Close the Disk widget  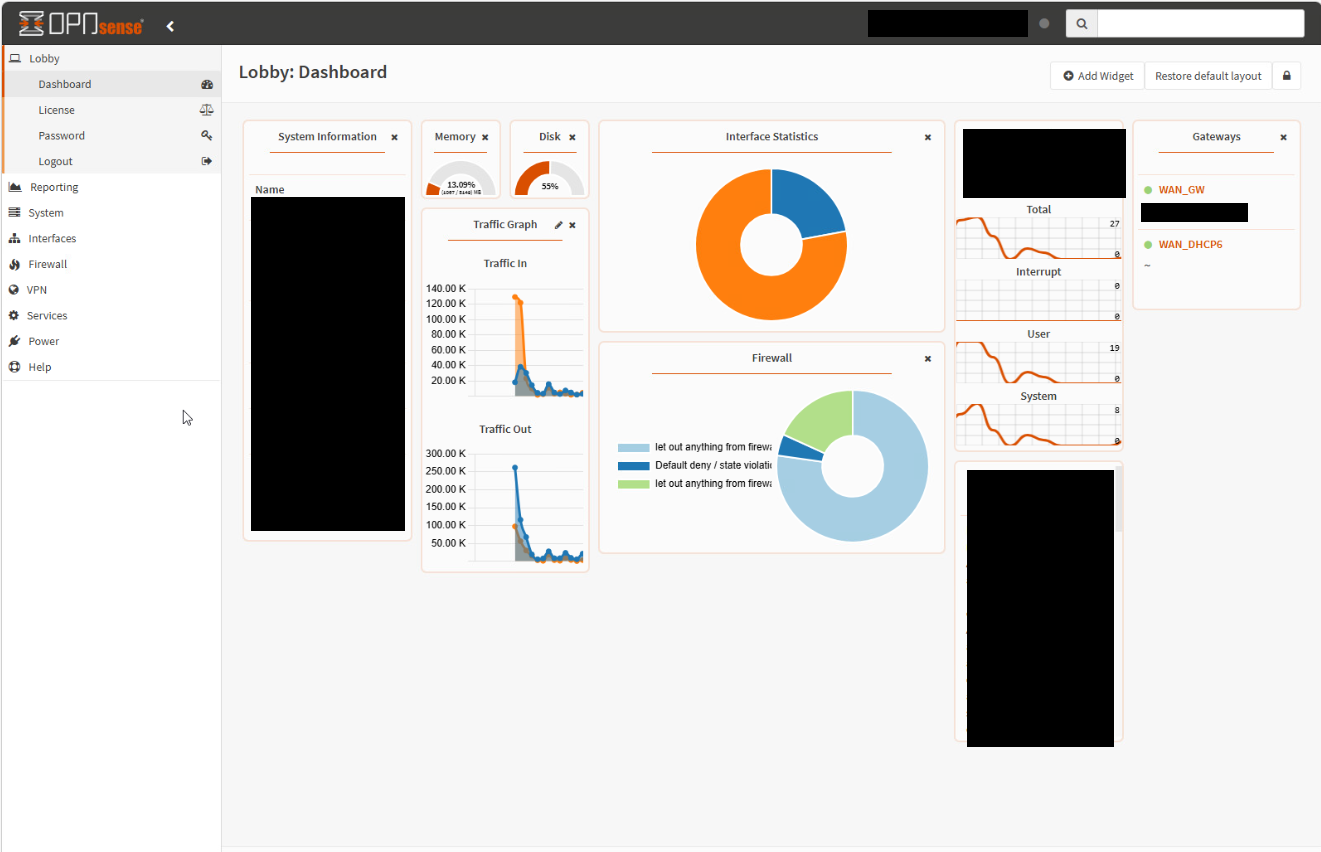[x=572, y=137]
